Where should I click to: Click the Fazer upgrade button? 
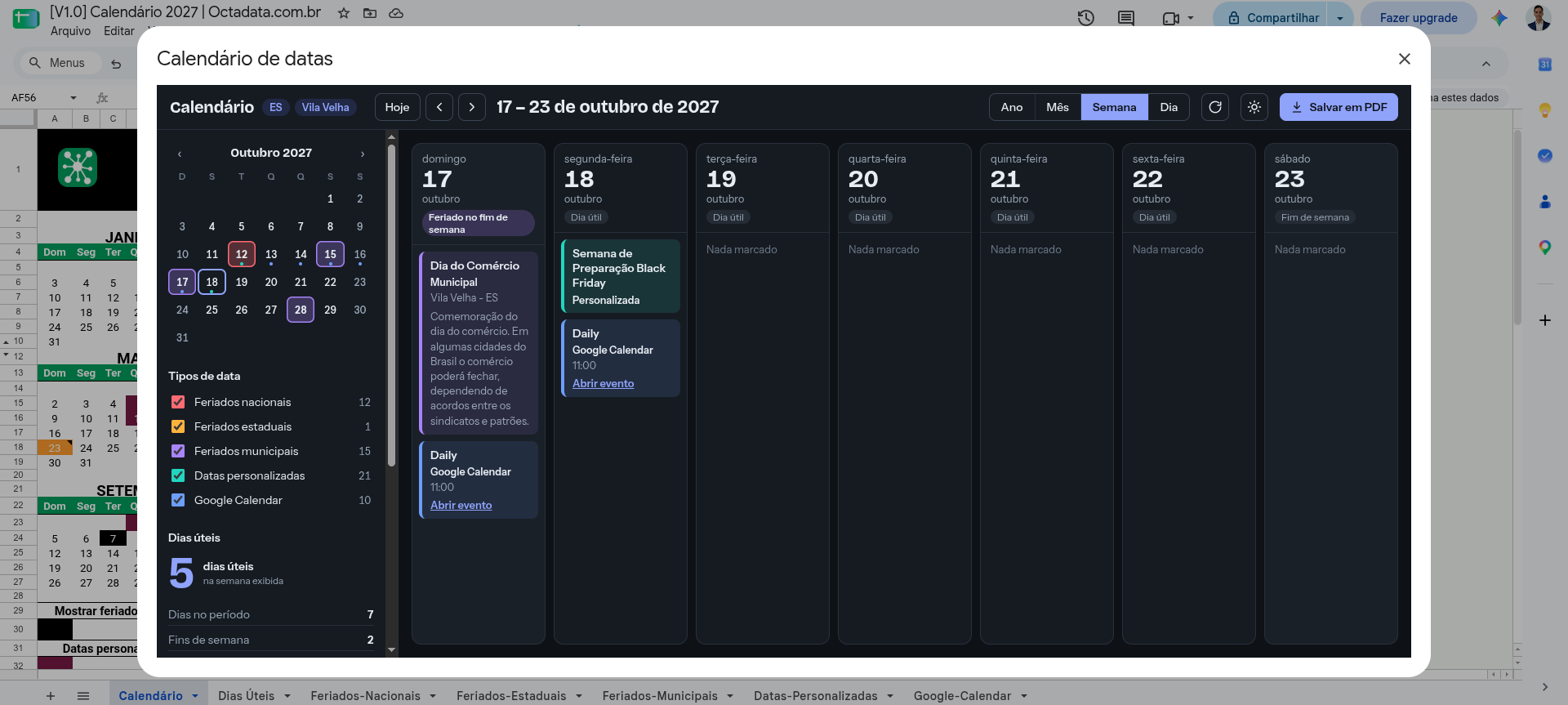(x=1419, y=18)
